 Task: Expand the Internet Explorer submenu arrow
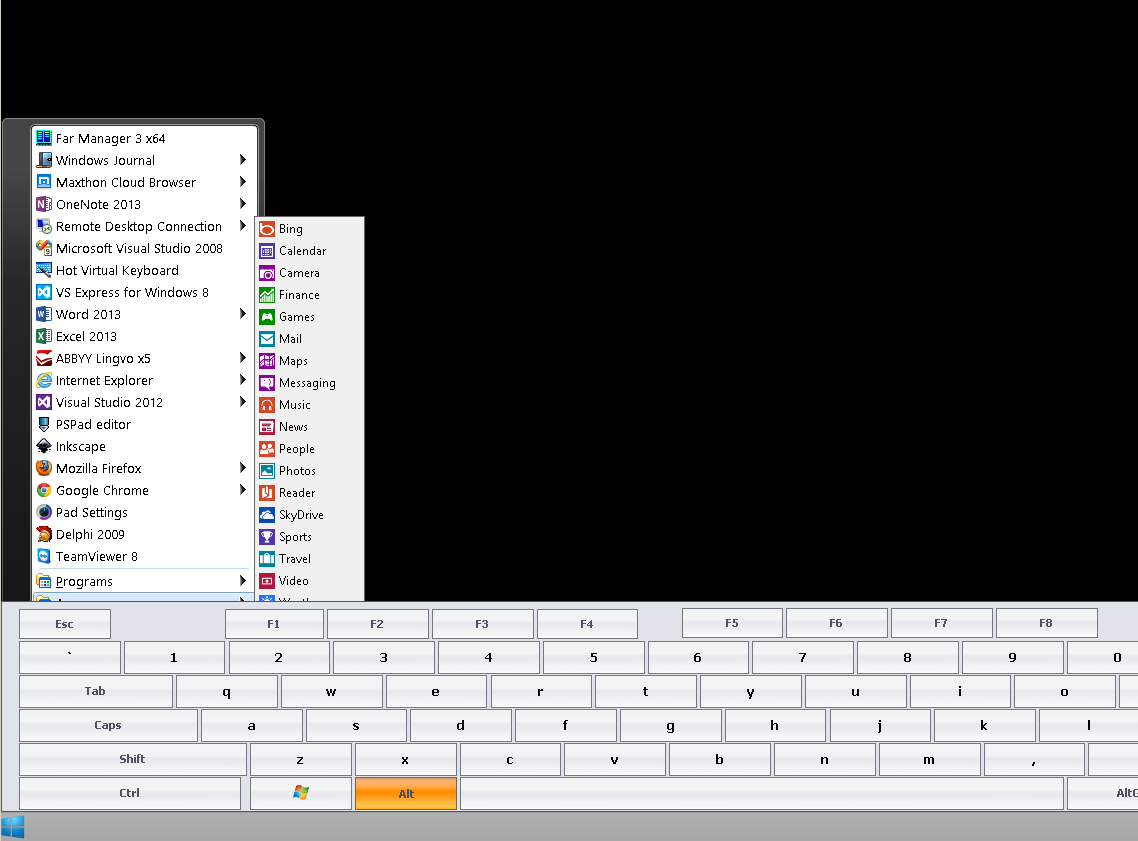pos(243,380)
